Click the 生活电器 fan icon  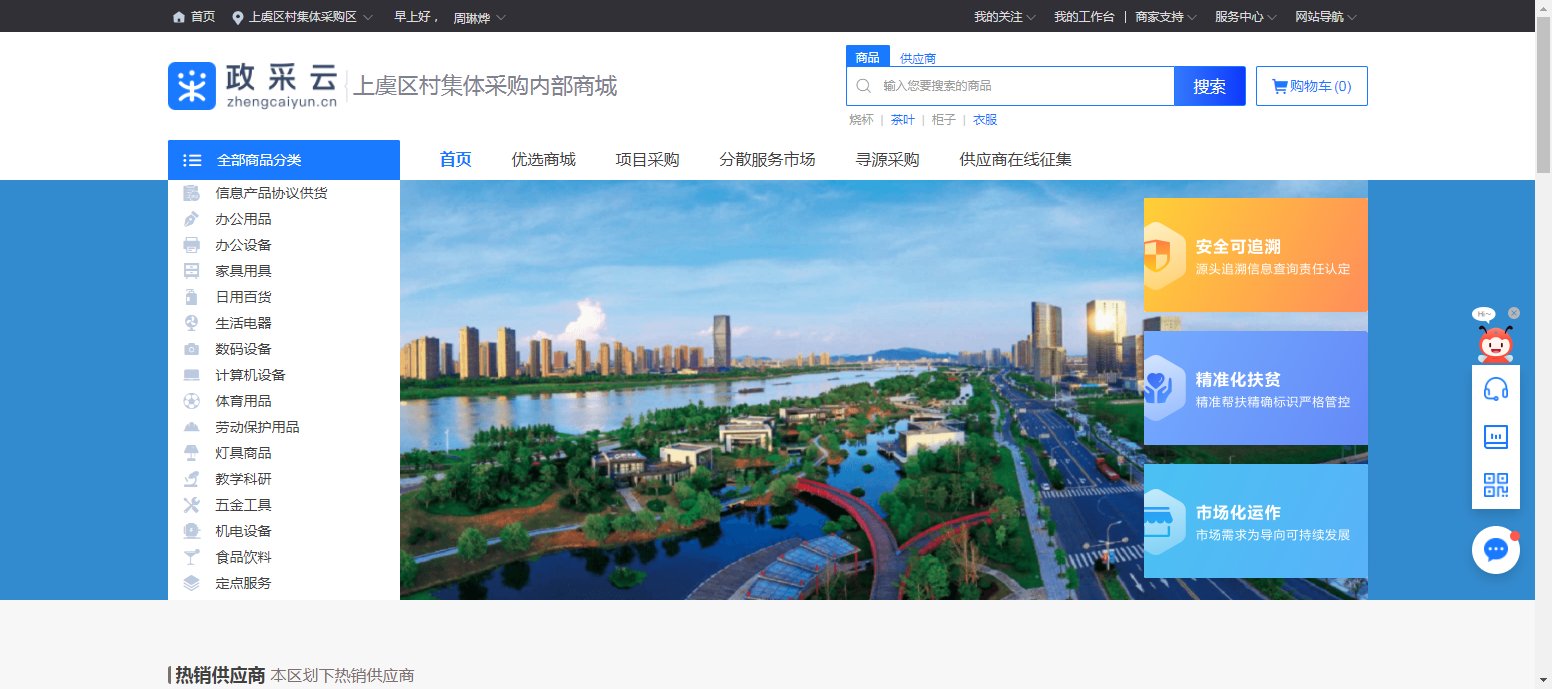tap(191, 323)
